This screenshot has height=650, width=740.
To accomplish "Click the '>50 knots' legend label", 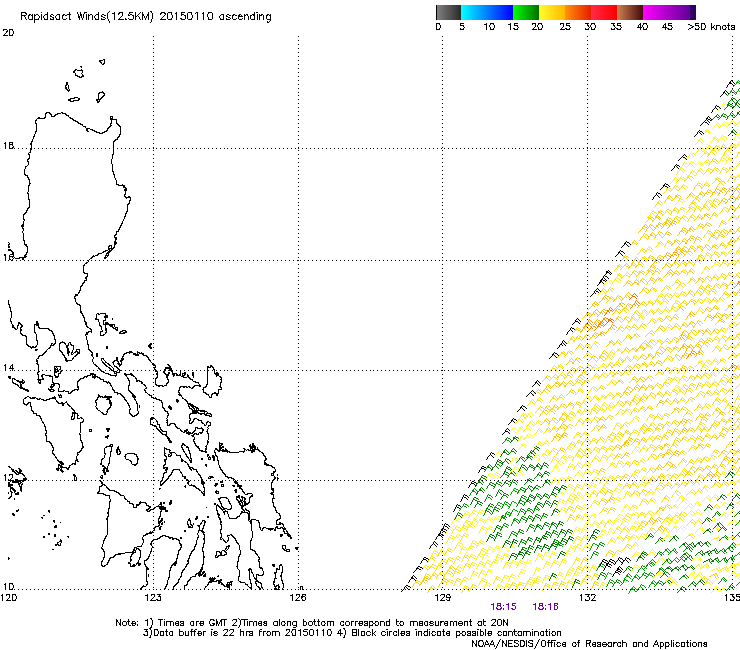I will [x=711, y=27].
